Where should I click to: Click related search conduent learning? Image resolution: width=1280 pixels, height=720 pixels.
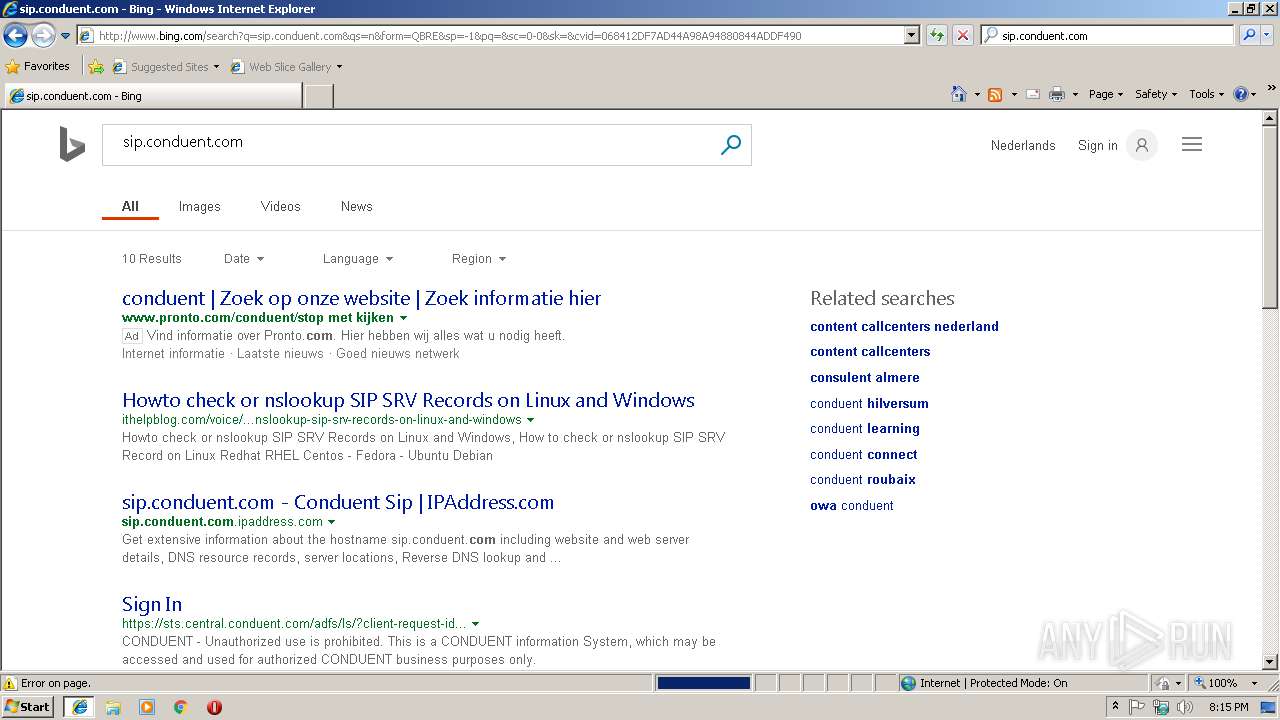point(865,428)
